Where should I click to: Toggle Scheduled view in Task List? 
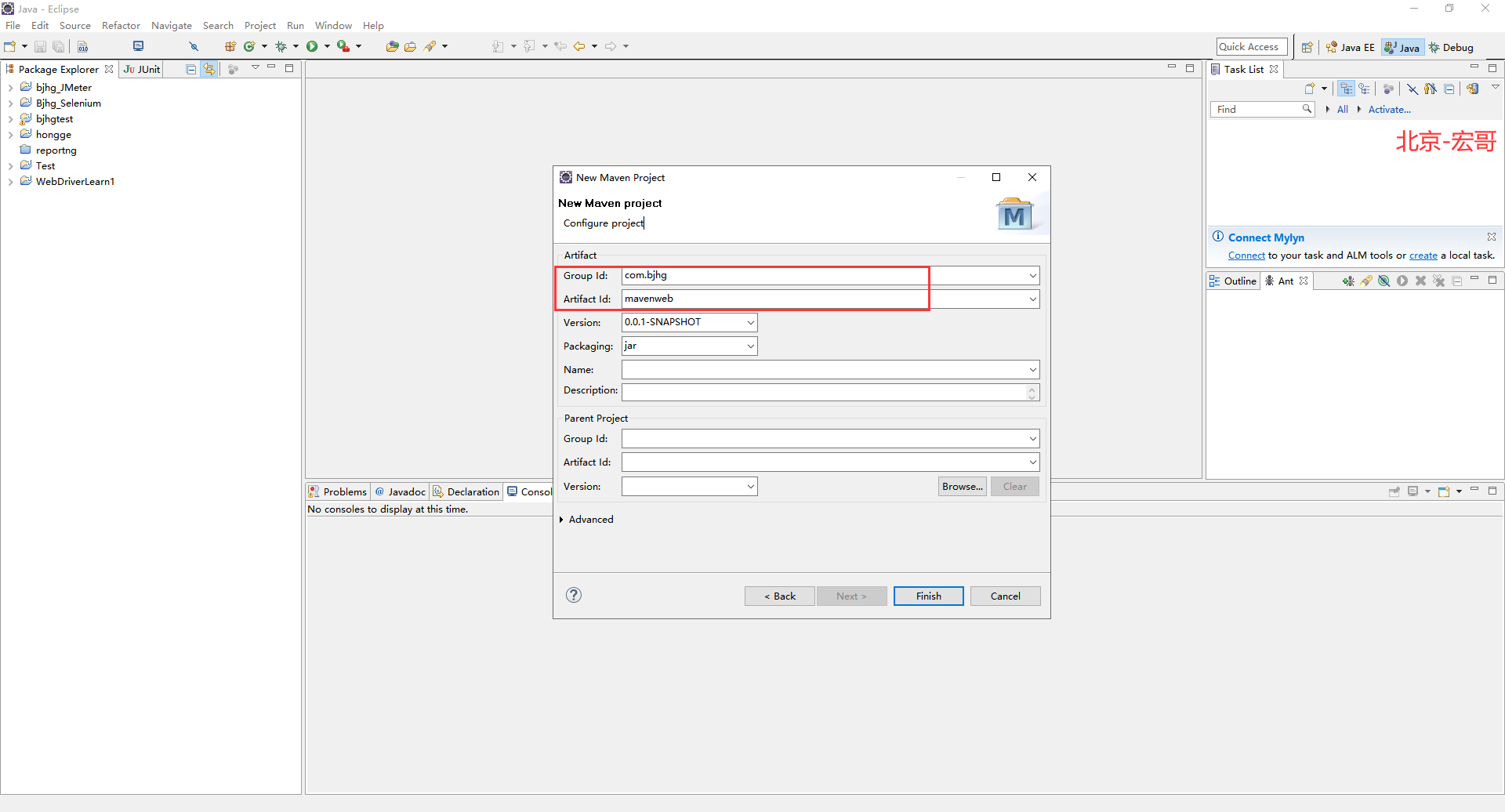coord(1365,89)
